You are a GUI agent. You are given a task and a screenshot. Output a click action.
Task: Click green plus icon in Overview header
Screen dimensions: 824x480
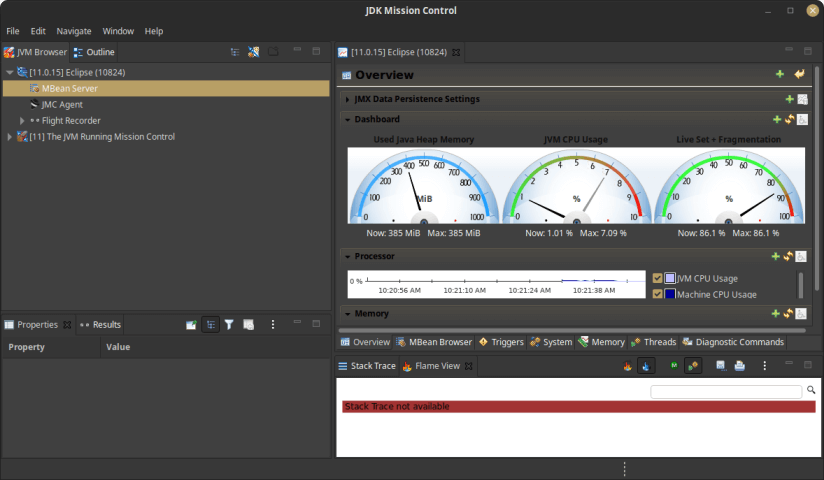click(780, 74)
